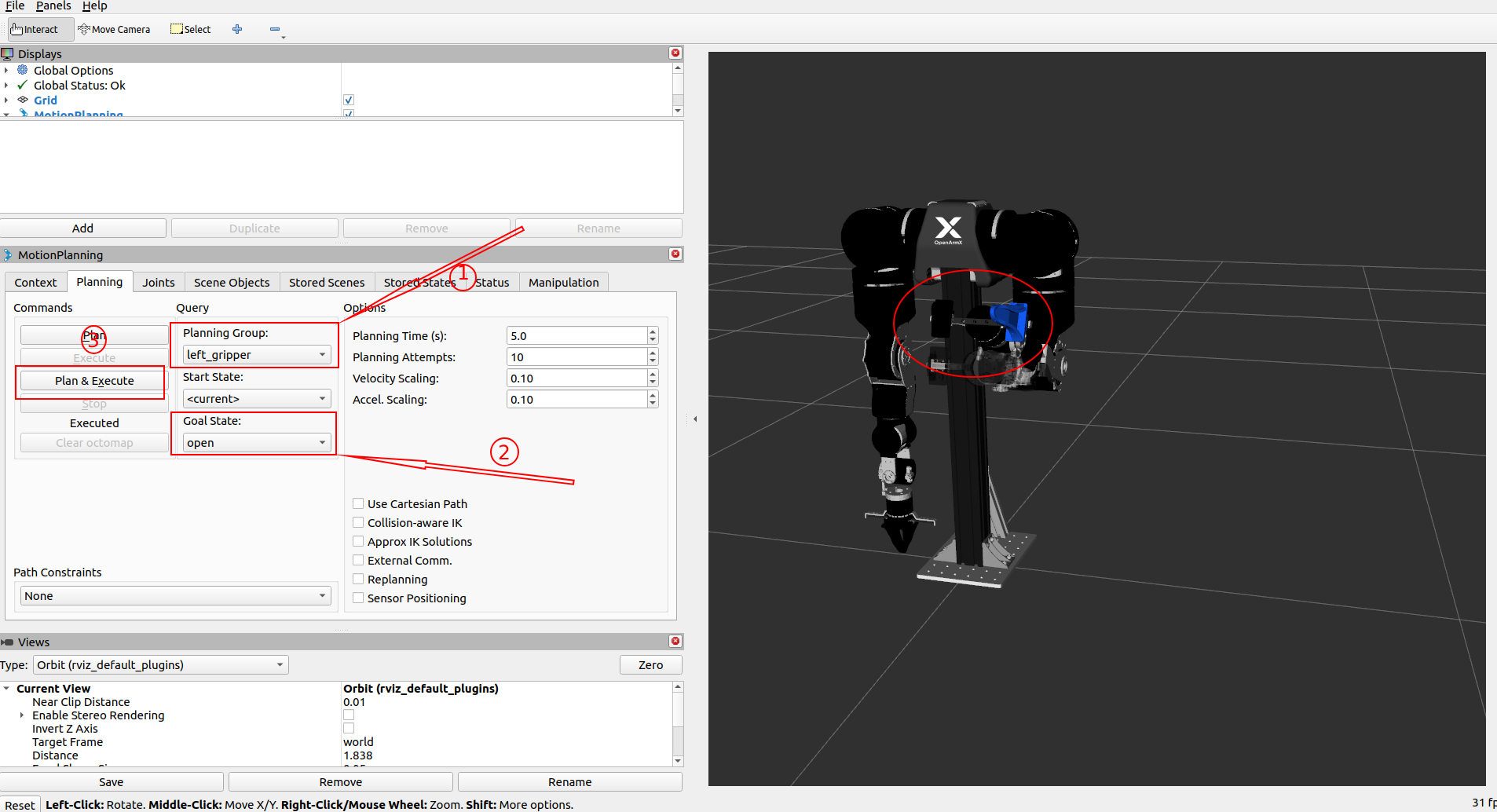Open the Panels menu

[53, 6]
